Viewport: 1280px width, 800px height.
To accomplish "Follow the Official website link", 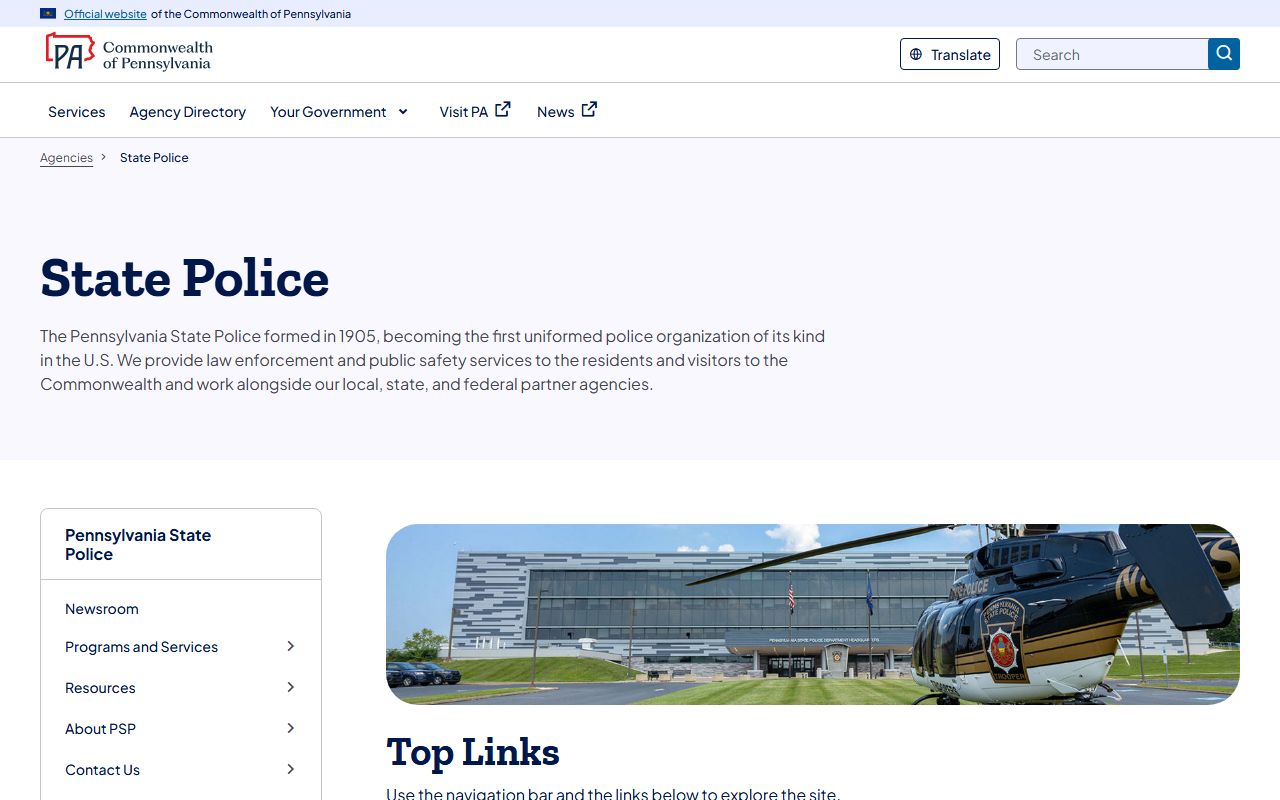I will (105, 14).
